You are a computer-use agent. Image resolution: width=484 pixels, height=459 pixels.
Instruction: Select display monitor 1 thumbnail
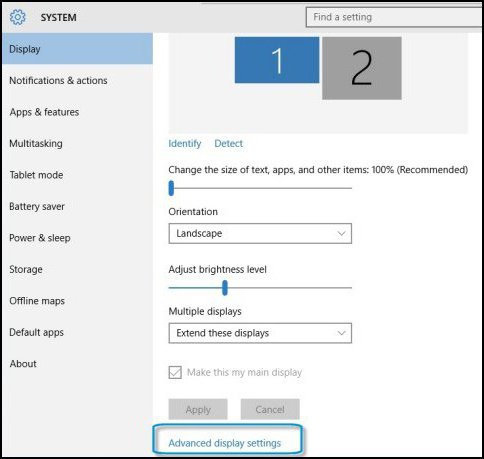pos(277,60)
